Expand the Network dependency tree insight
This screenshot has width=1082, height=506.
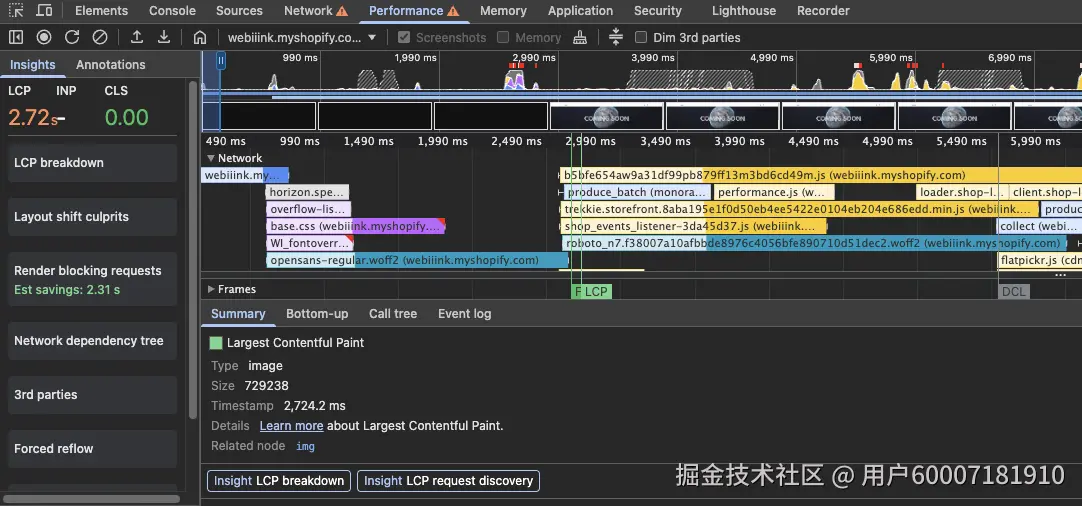tap(92, 341)
